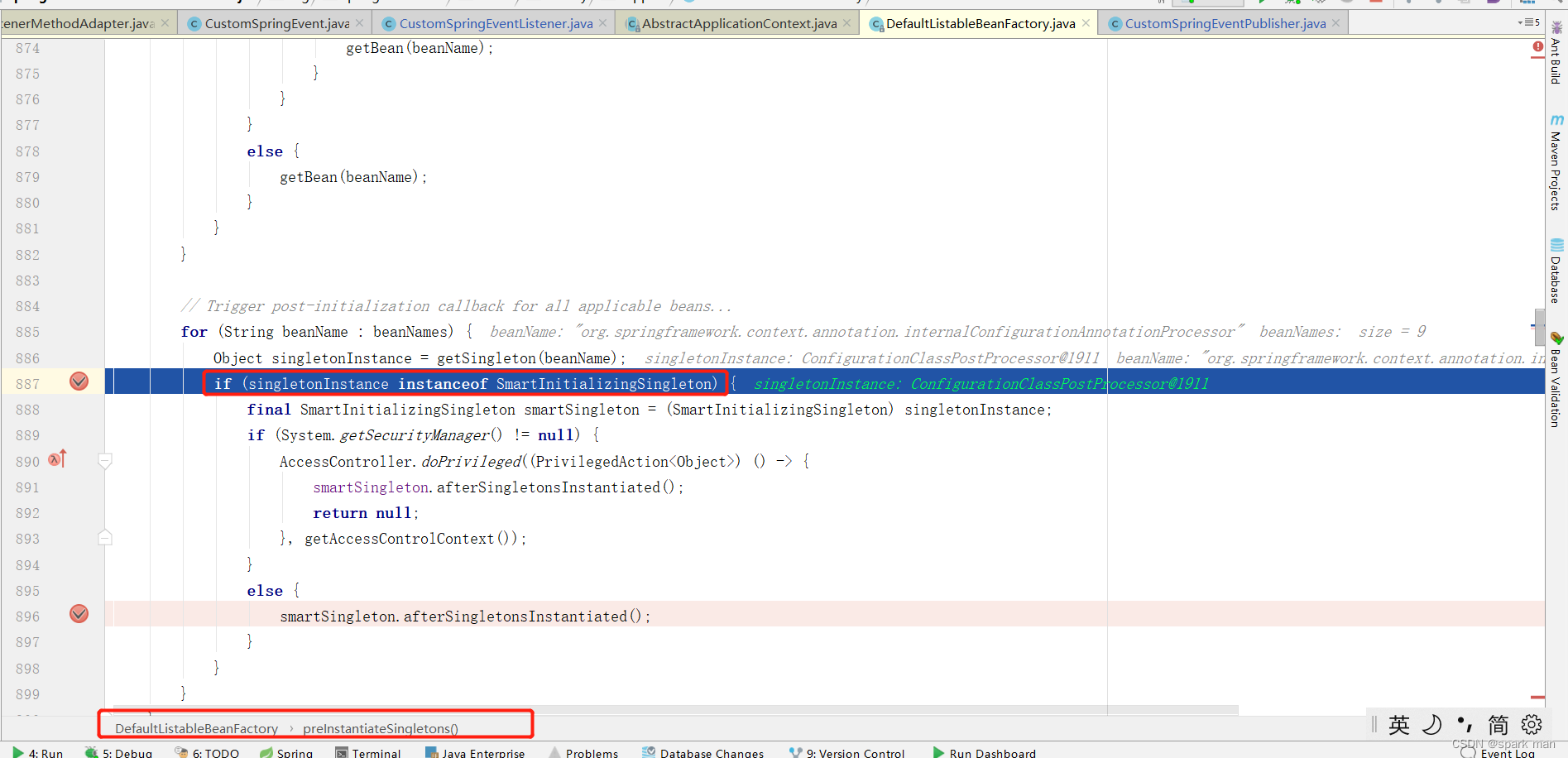
Task: Open the 4: Run tool window
Action: pos(37,752)
